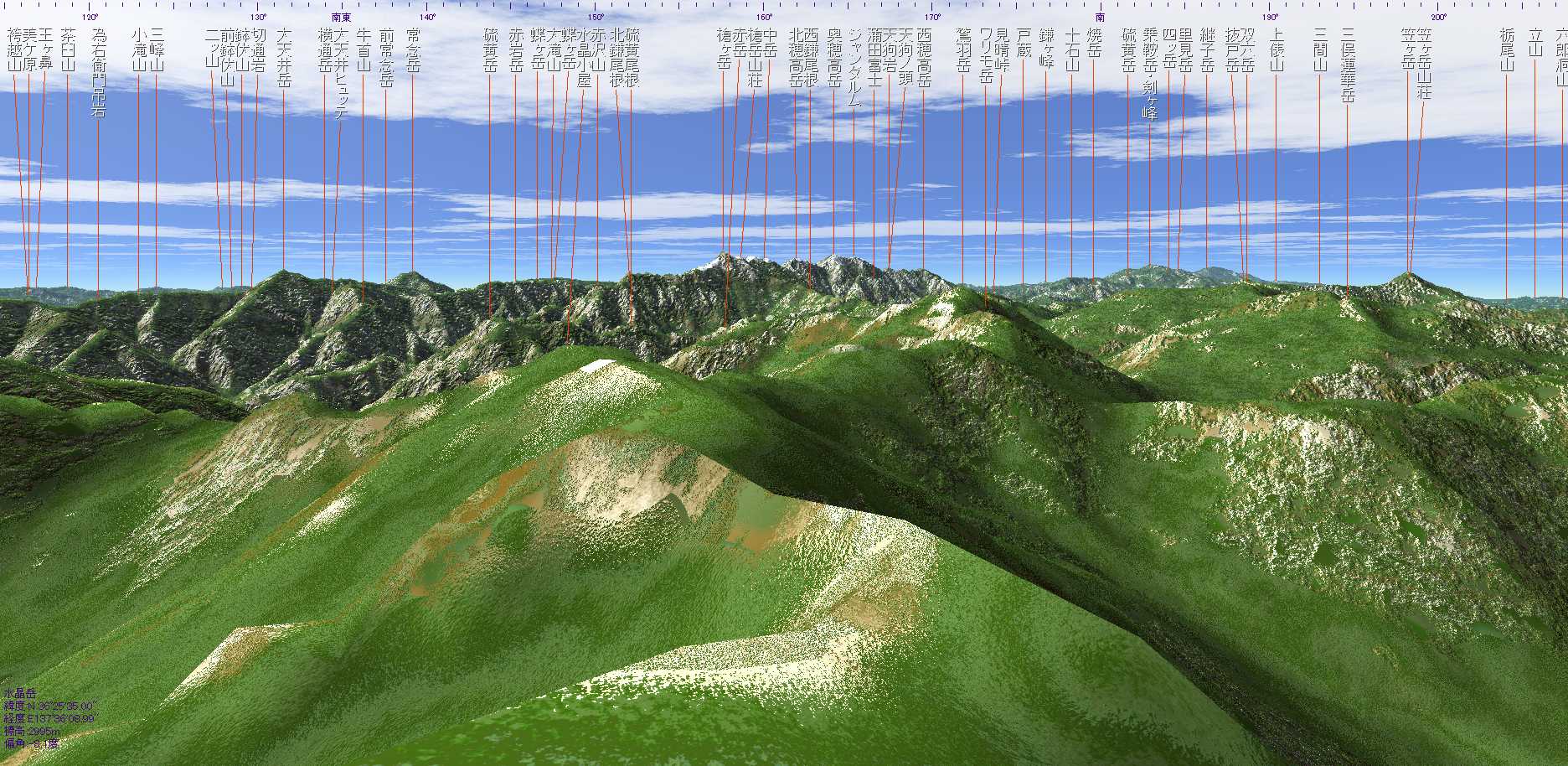
Task: Select the 120° bearing on the ruler
Action: [90, 17]
